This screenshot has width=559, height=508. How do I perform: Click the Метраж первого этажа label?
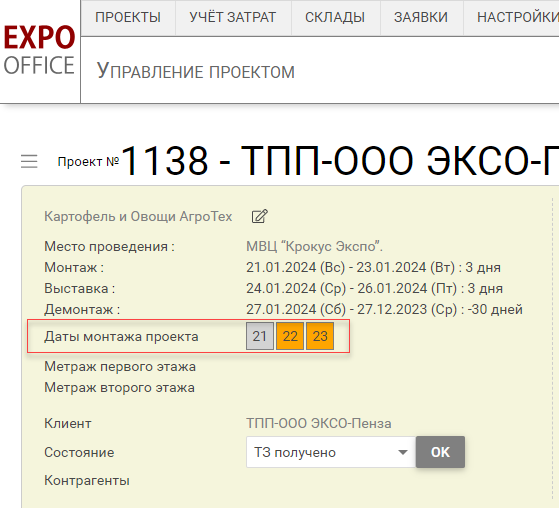tap(120, 366)
